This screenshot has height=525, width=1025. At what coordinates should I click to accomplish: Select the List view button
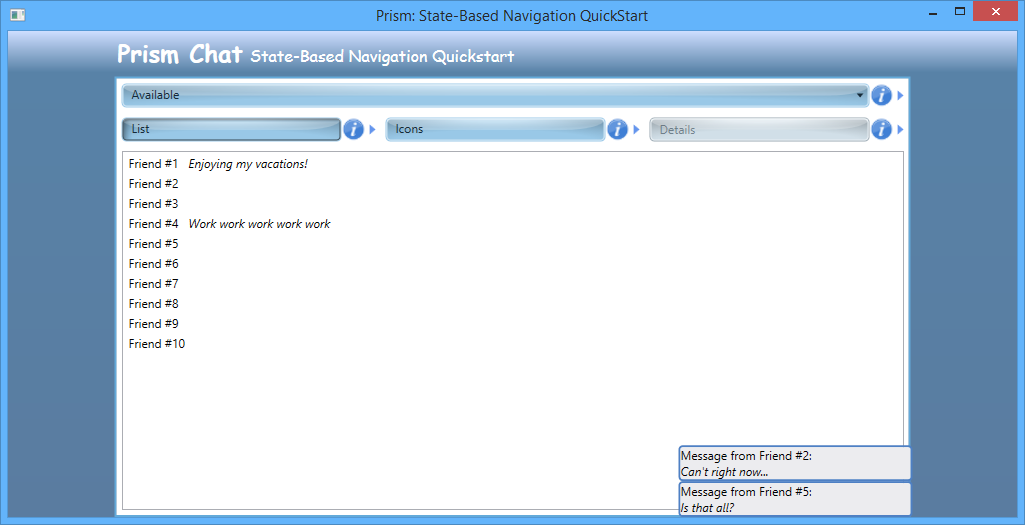pos(231,129)
